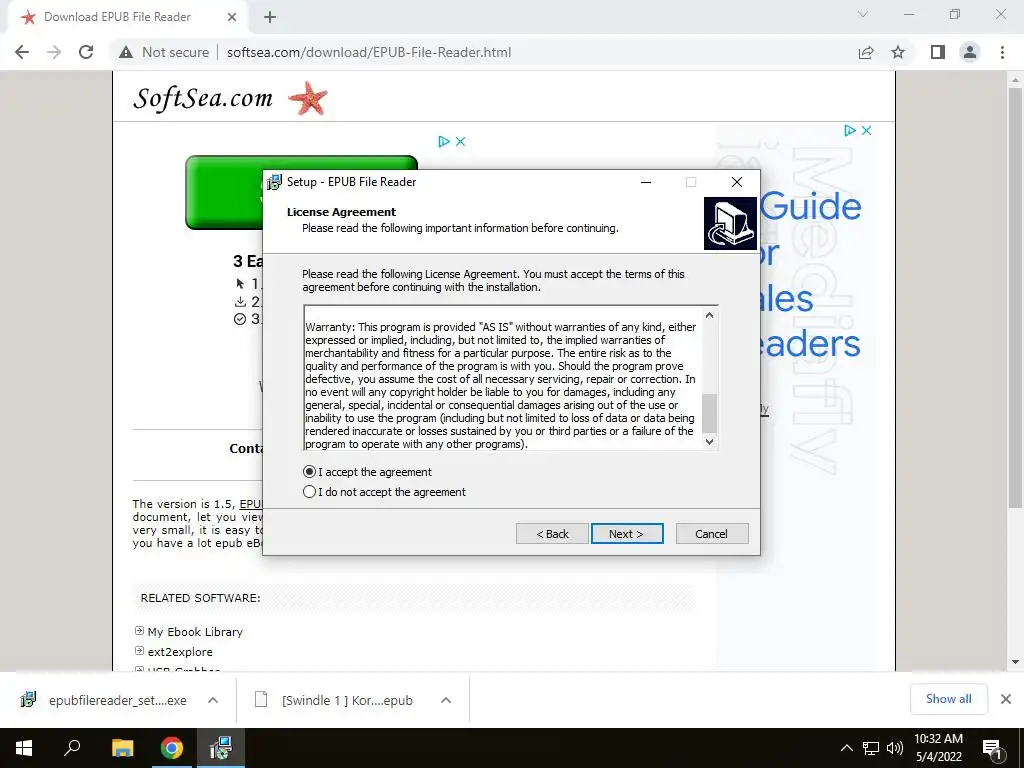Click the AdChoices icon above green button
The image size is (1024, 768).
pos(444,141)
